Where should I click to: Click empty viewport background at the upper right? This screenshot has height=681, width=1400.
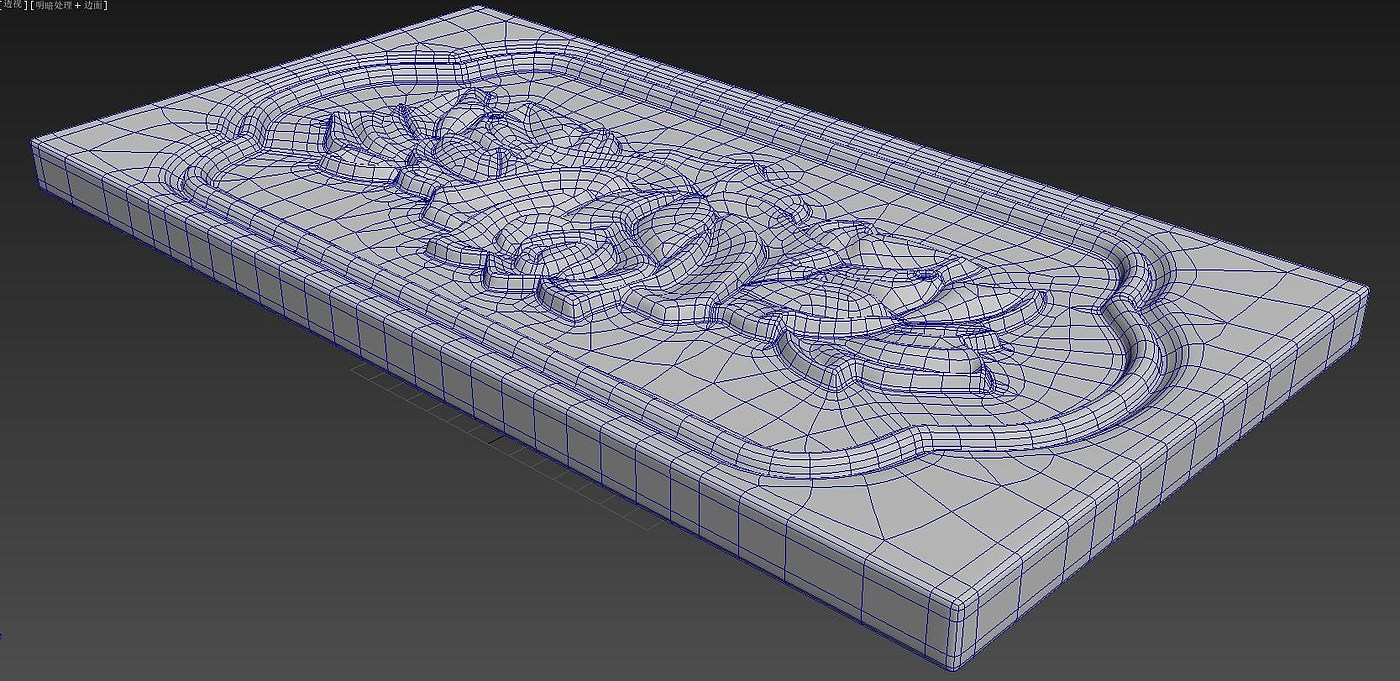click(x=1200, y=80)
